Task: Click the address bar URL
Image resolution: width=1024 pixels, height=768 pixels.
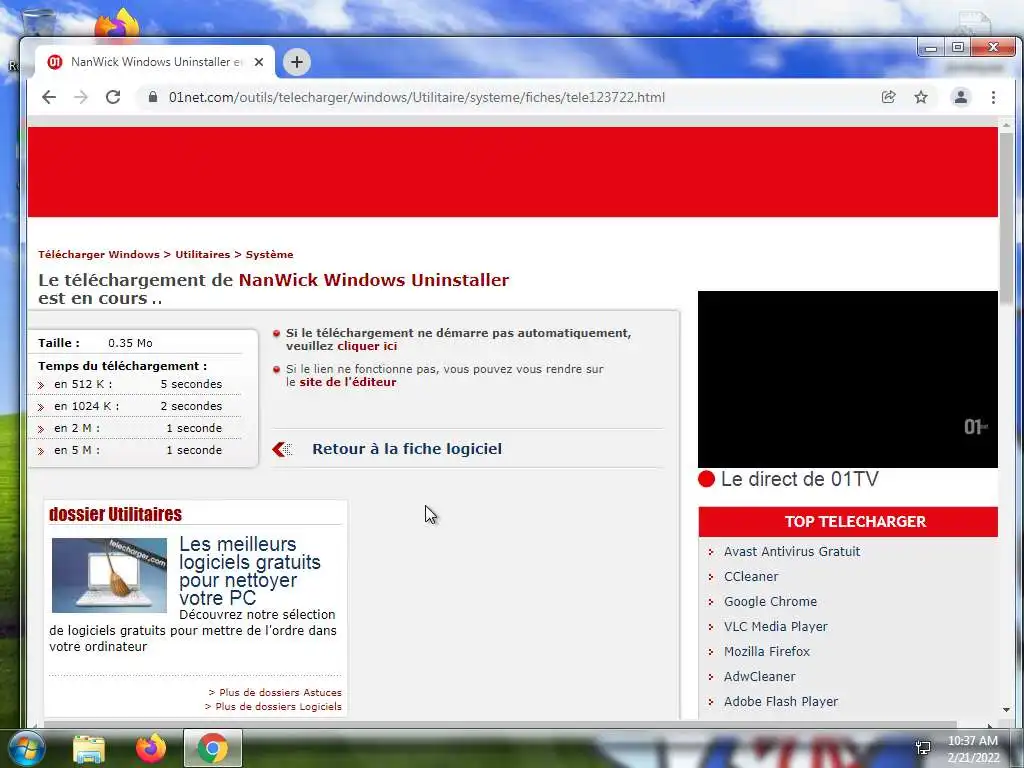Action: tap(417, 97)
